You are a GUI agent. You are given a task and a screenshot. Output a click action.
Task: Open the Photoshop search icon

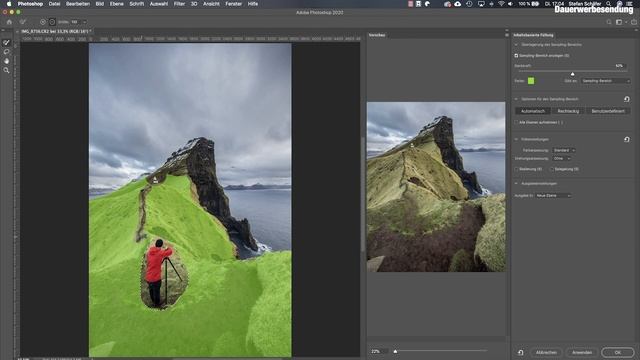[x=609, y=22]
